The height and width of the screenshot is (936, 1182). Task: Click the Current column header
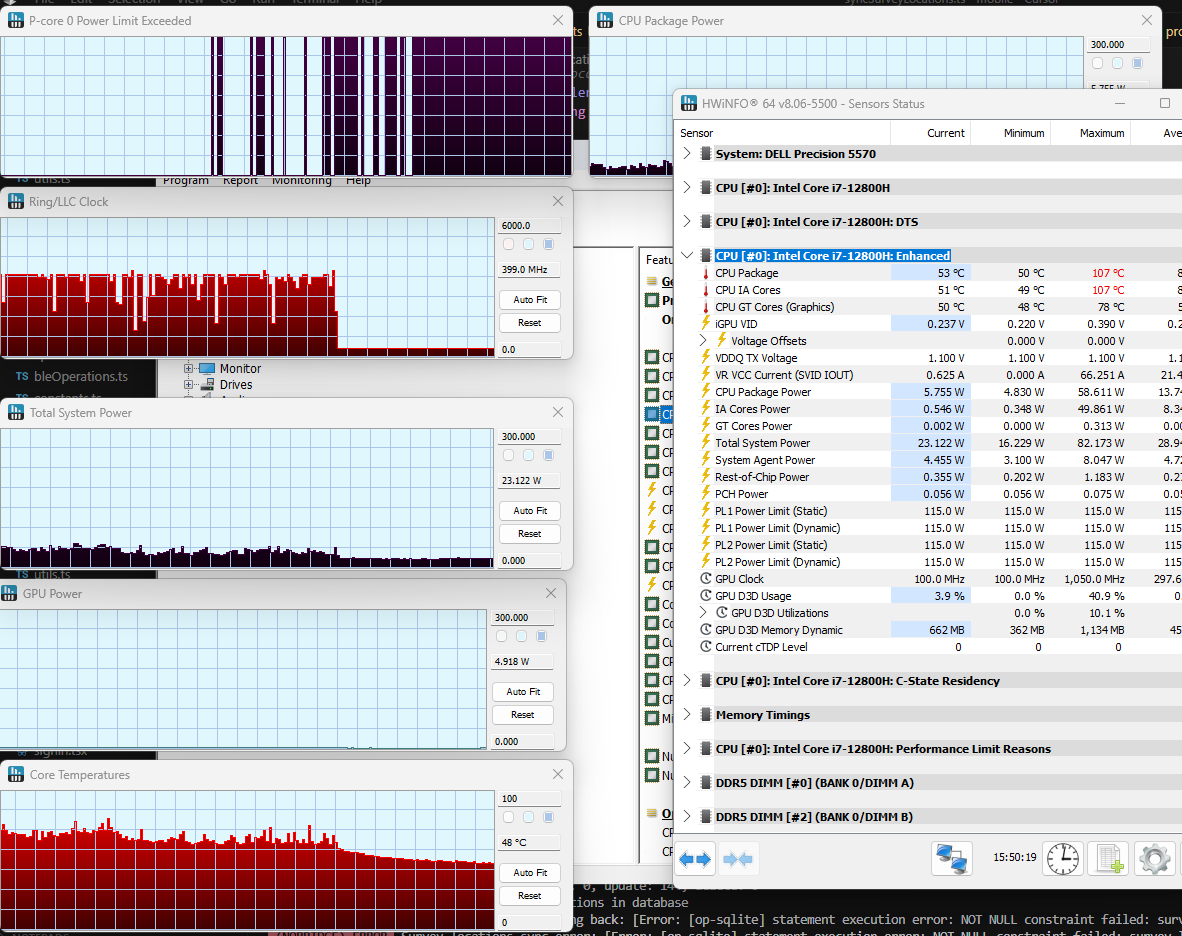930,133
